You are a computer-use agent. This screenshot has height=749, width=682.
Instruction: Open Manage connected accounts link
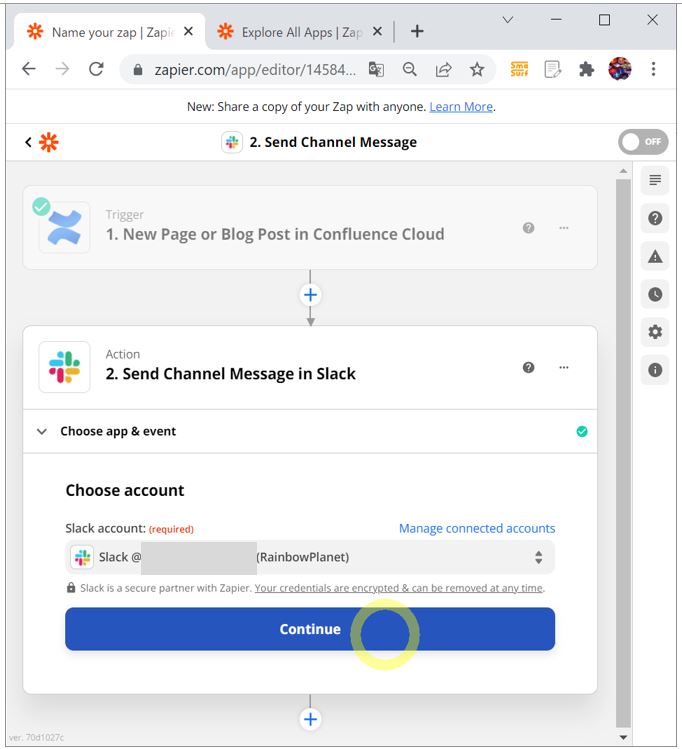477,528
